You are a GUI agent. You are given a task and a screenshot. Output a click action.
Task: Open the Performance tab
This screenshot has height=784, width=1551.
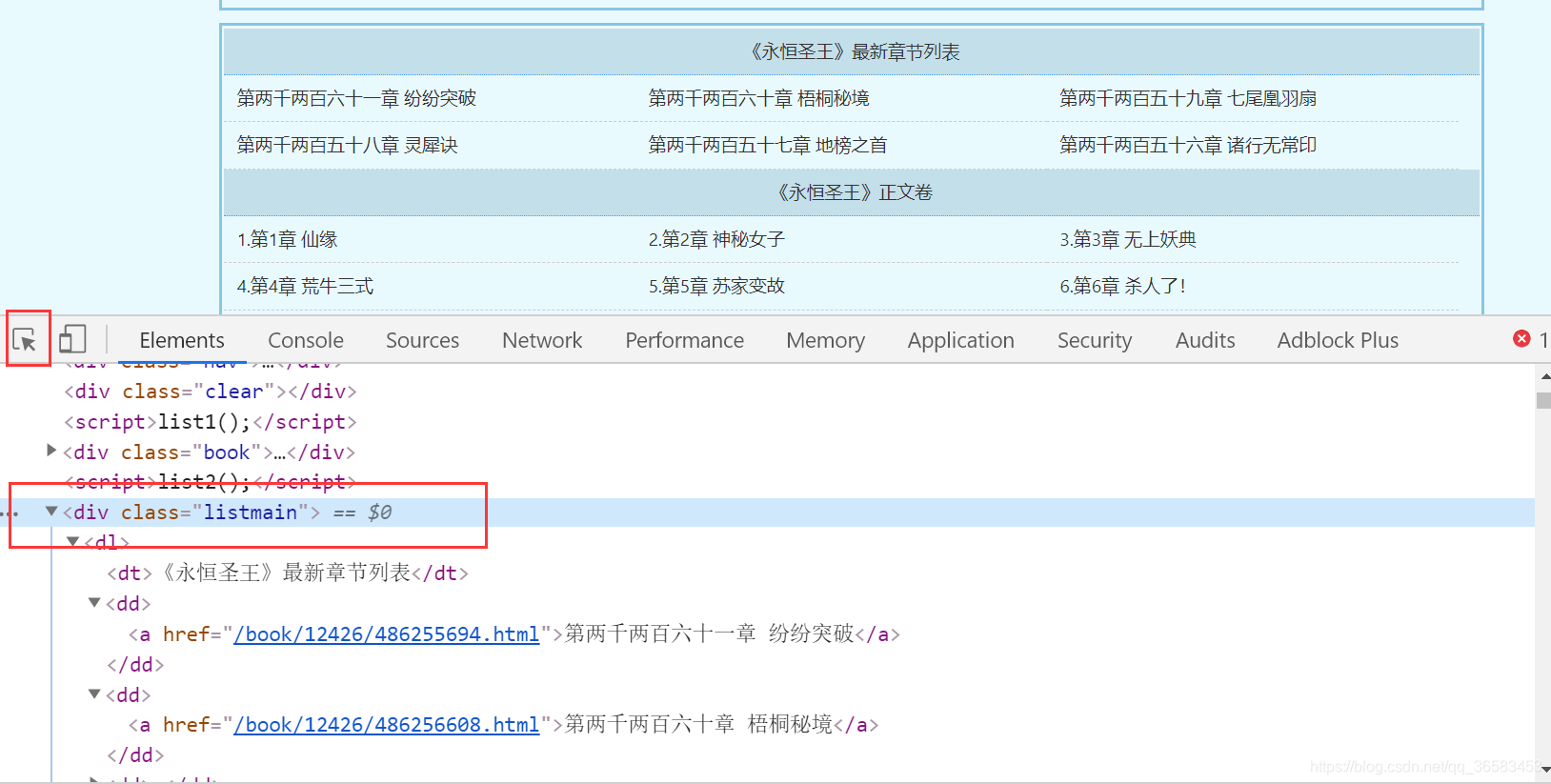point(685,340)
